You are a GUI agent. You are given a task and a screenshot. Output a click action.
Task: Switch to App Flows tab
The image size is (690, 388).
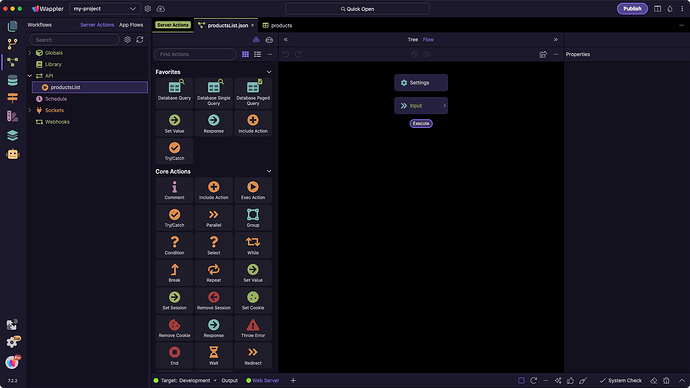pyautogui.click(x=131, y=25)
